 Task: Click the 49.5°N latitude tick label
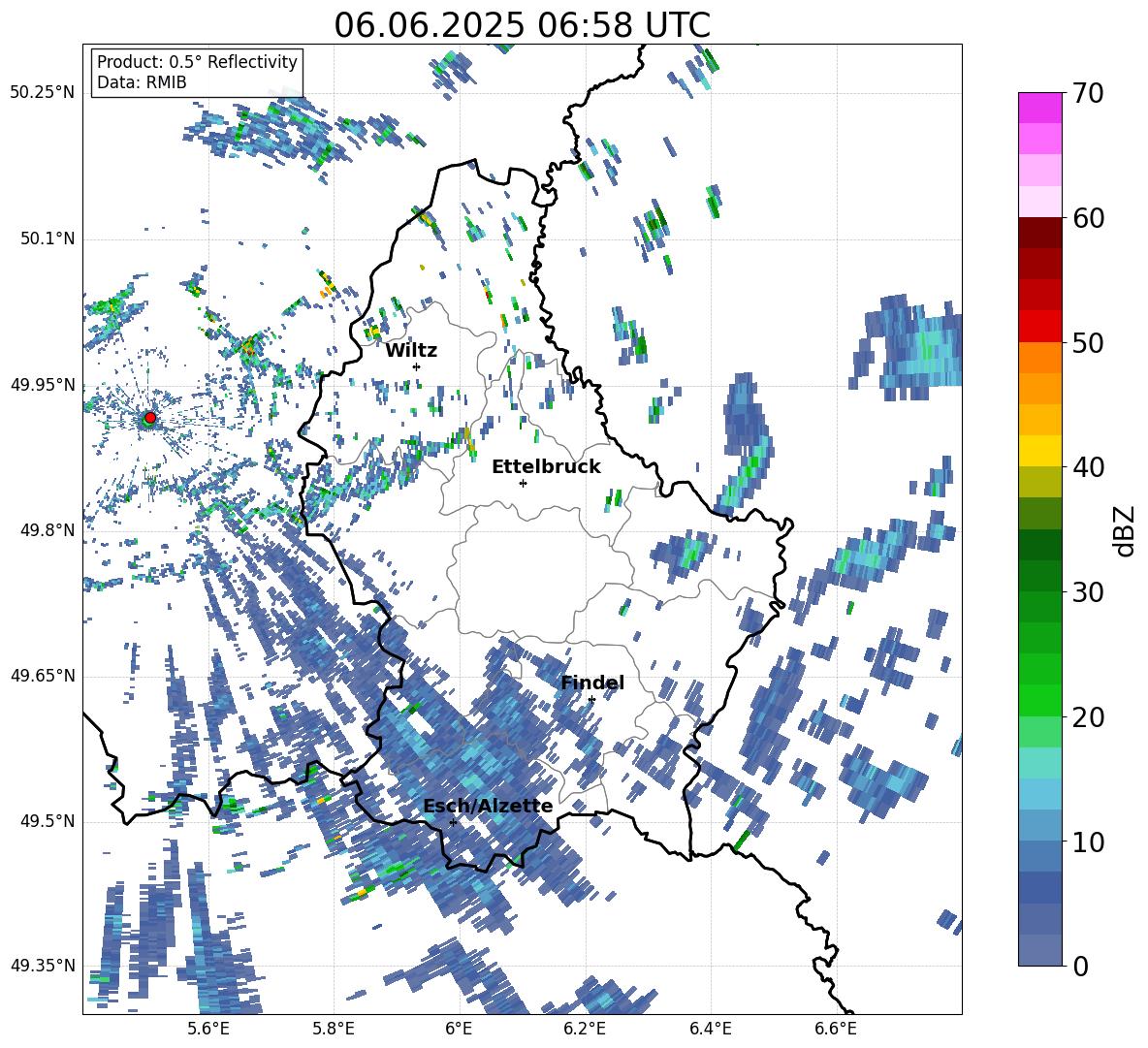click(x=48, y=821)
